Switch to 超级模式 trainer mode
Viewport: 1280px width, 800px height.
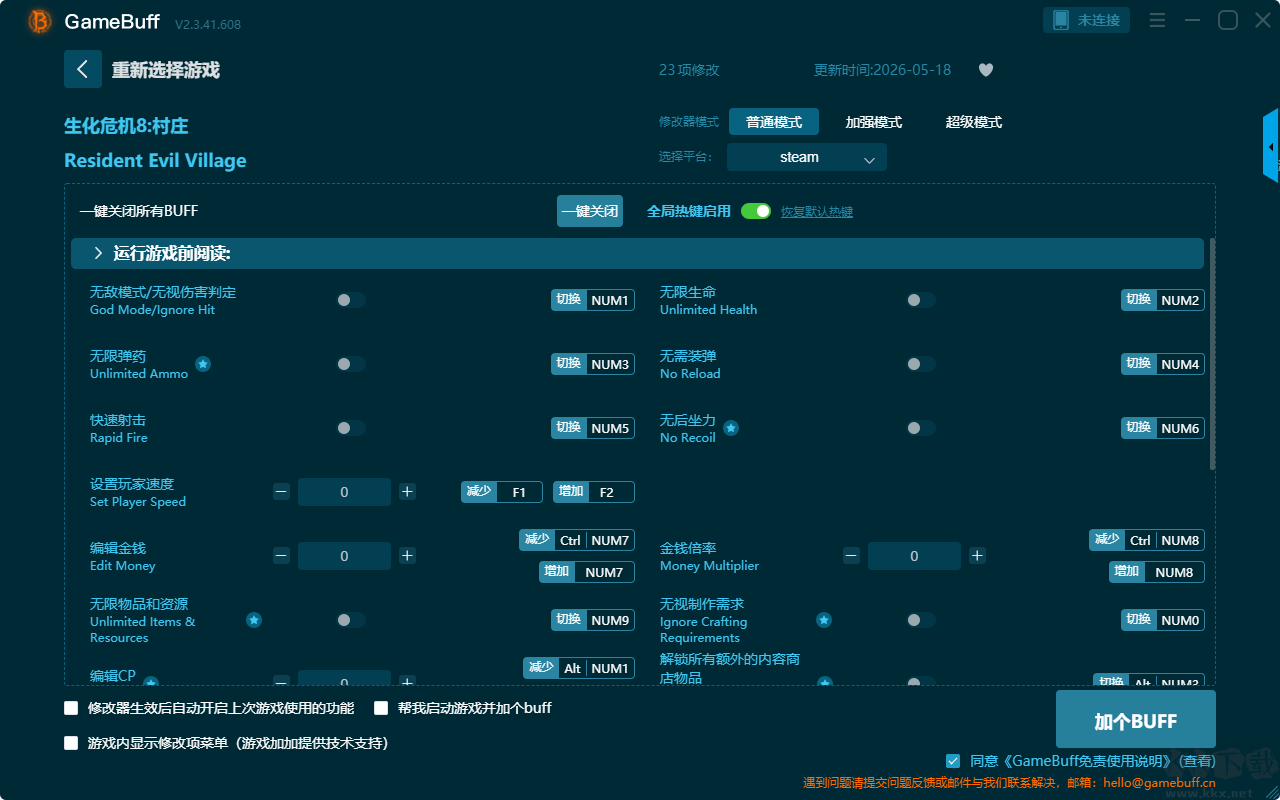point(974,122)
